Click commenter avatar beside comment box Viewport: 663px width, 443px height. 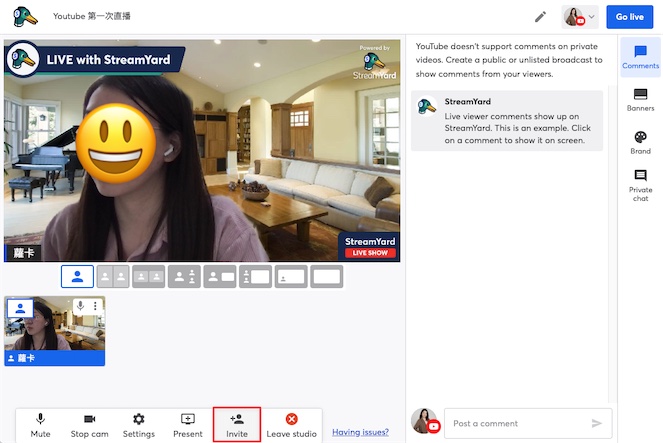[425, 421]
